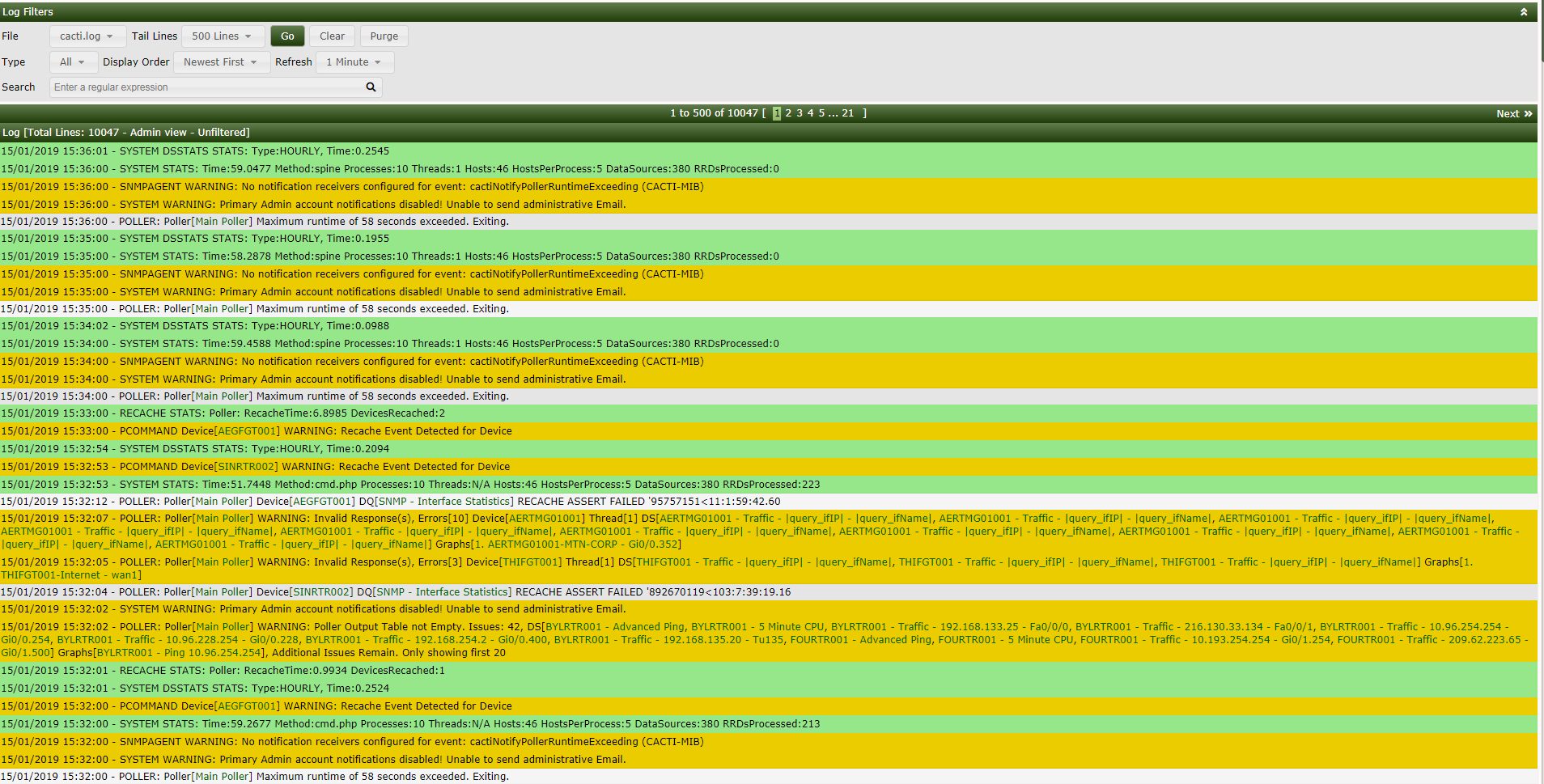Click the search magnifier icon
The width and height of the screenshot is (1544, 784).
pyautogui.click(x=371, y=87)
